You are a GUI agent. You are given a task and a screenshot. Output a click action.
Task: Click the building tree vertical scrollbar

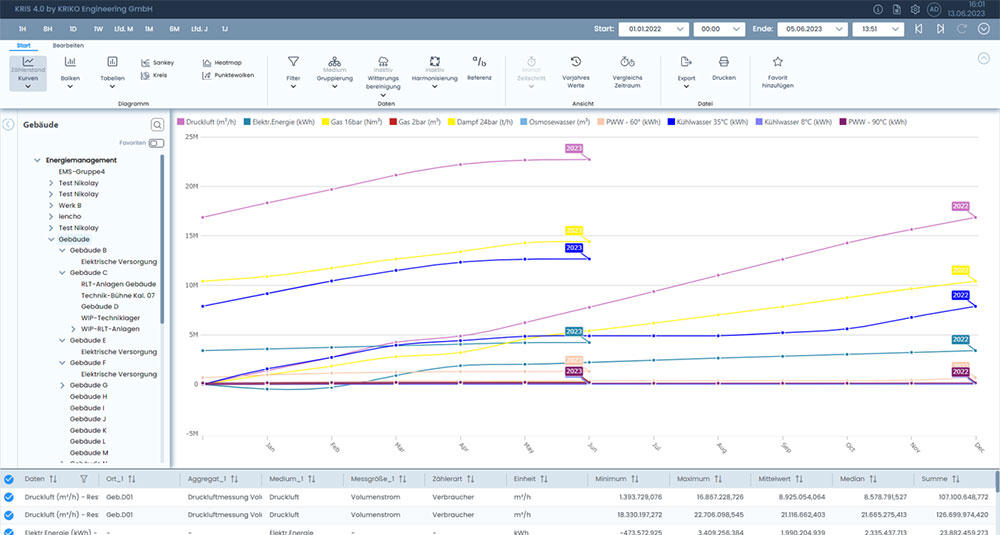tap(162, 239)
